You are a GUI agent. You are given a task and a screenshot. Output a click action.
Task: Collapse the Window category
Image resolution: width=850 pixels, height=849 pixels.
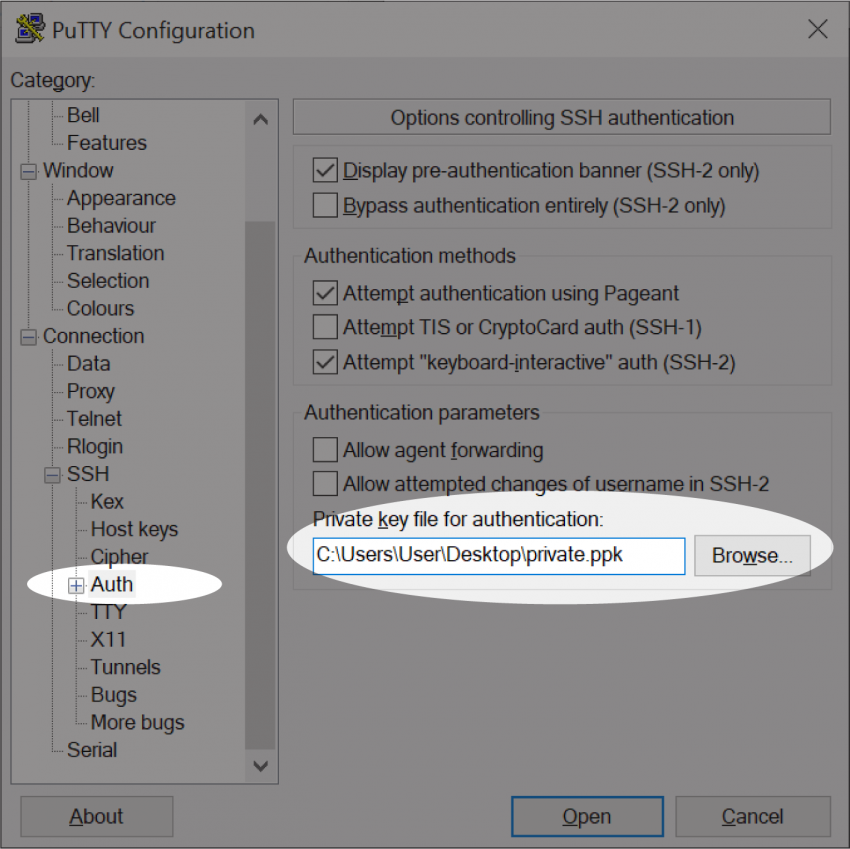click(x=27, y=170)
